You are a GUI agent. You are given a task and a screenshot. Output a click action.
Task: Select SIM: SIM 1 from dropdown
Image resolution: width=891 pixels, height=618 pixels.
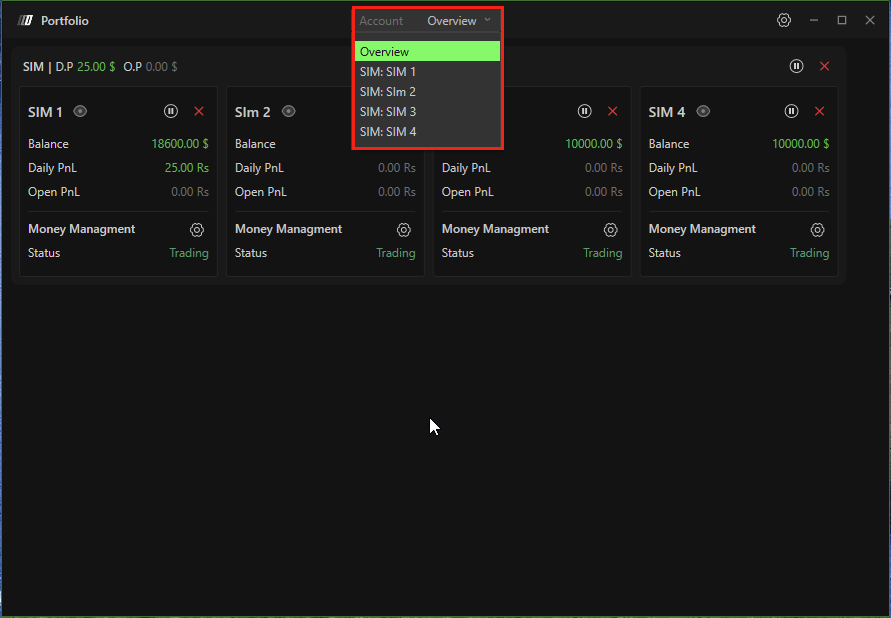(427, 72)
